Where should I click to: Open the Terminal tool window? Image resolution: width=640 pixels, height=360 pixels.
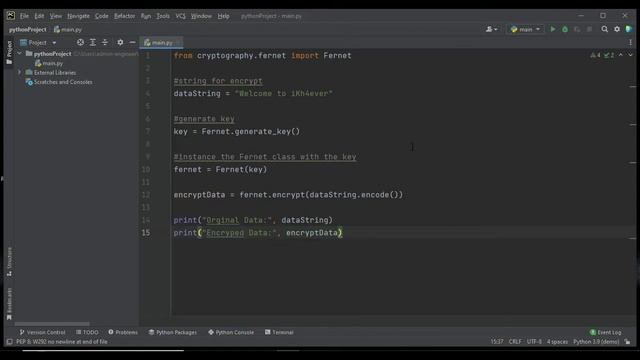click(x=279, y=332)
